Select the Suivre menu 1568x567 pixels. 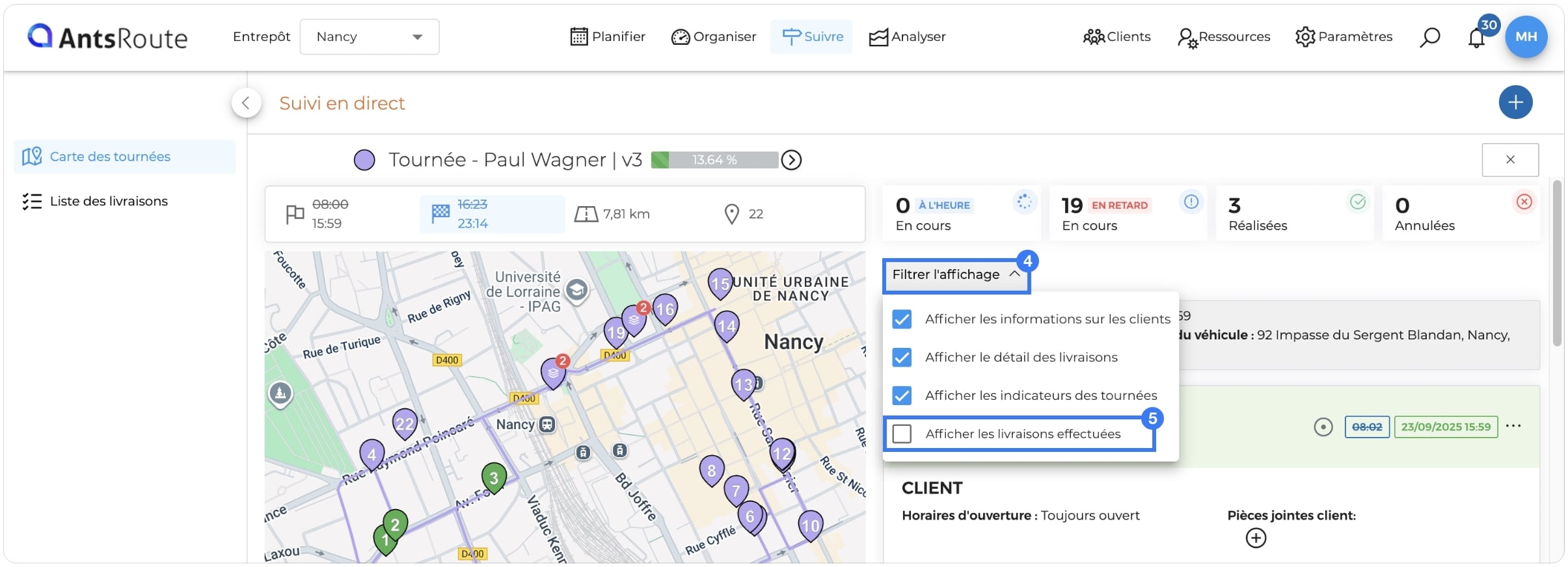(811, 37)
